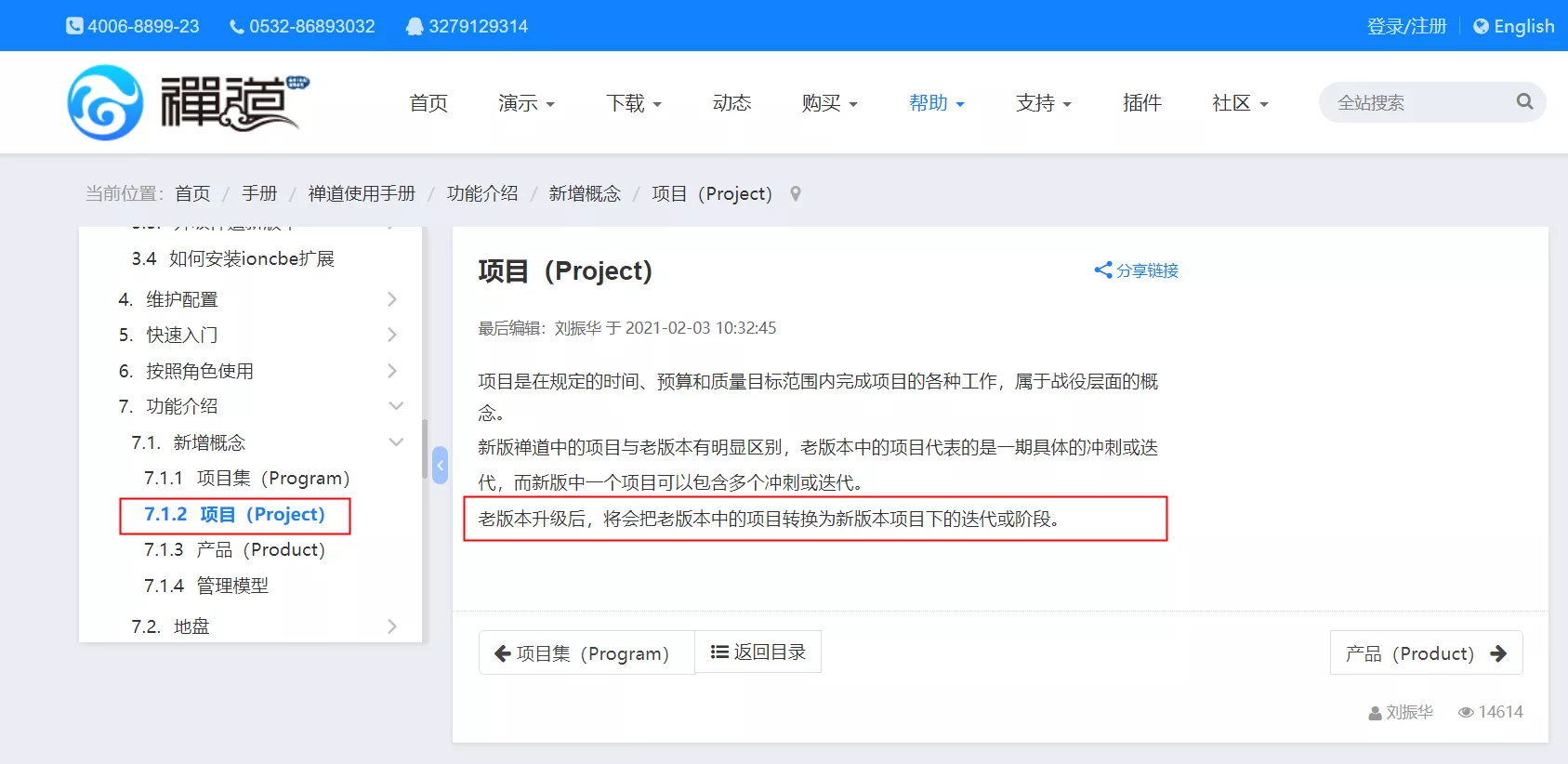Click the sidebar vertical scrollbar
This screenshot has height=764, width=1568.
click(425, 449)
